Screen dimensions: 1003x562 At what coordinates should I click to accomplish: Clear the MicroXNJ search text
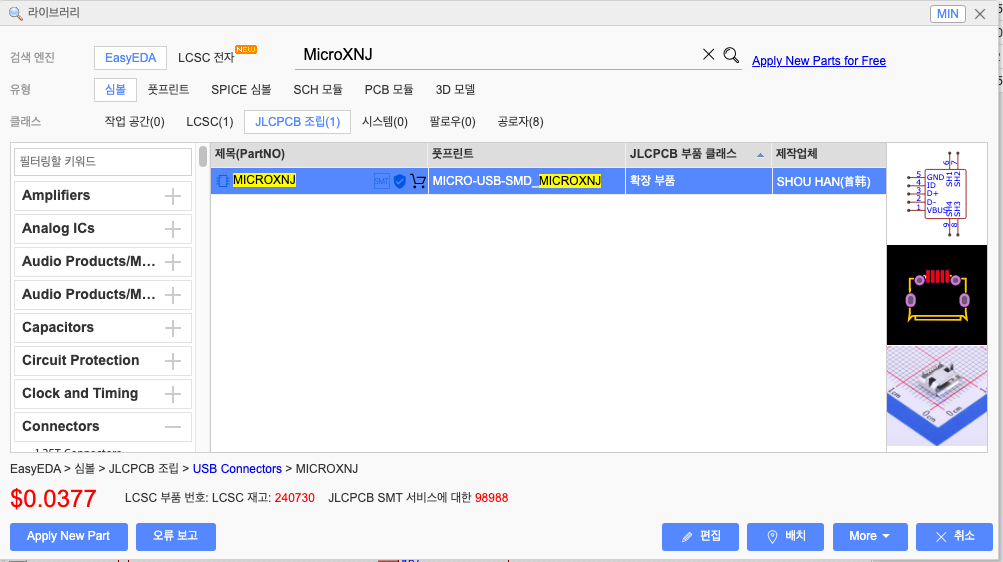(x=708, y=54)
